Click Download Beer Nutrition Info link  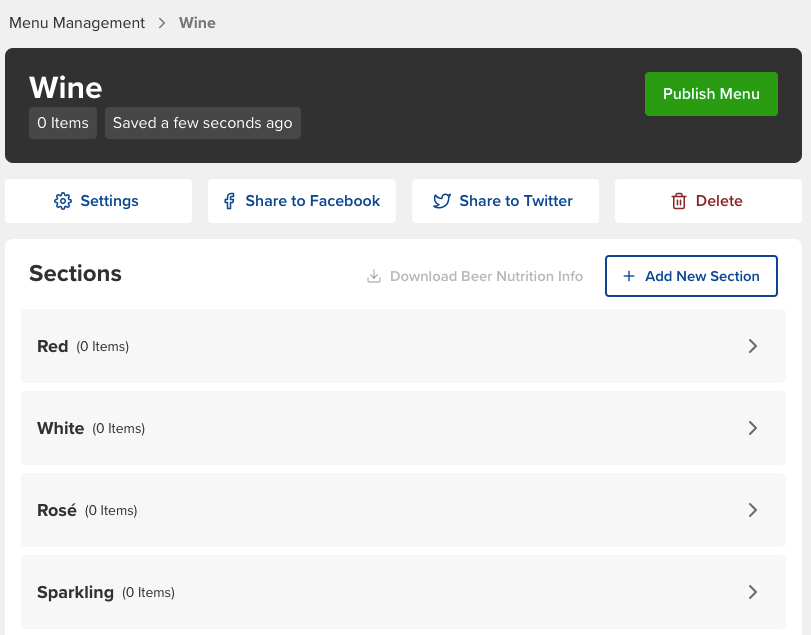pyautogui.click(x=475, y=276)
